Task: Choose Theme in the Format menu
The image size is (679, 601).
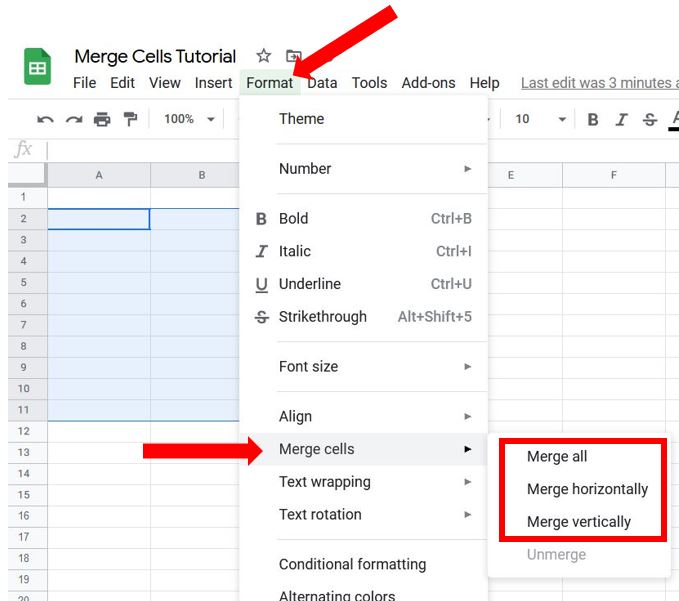Action: 364,119
